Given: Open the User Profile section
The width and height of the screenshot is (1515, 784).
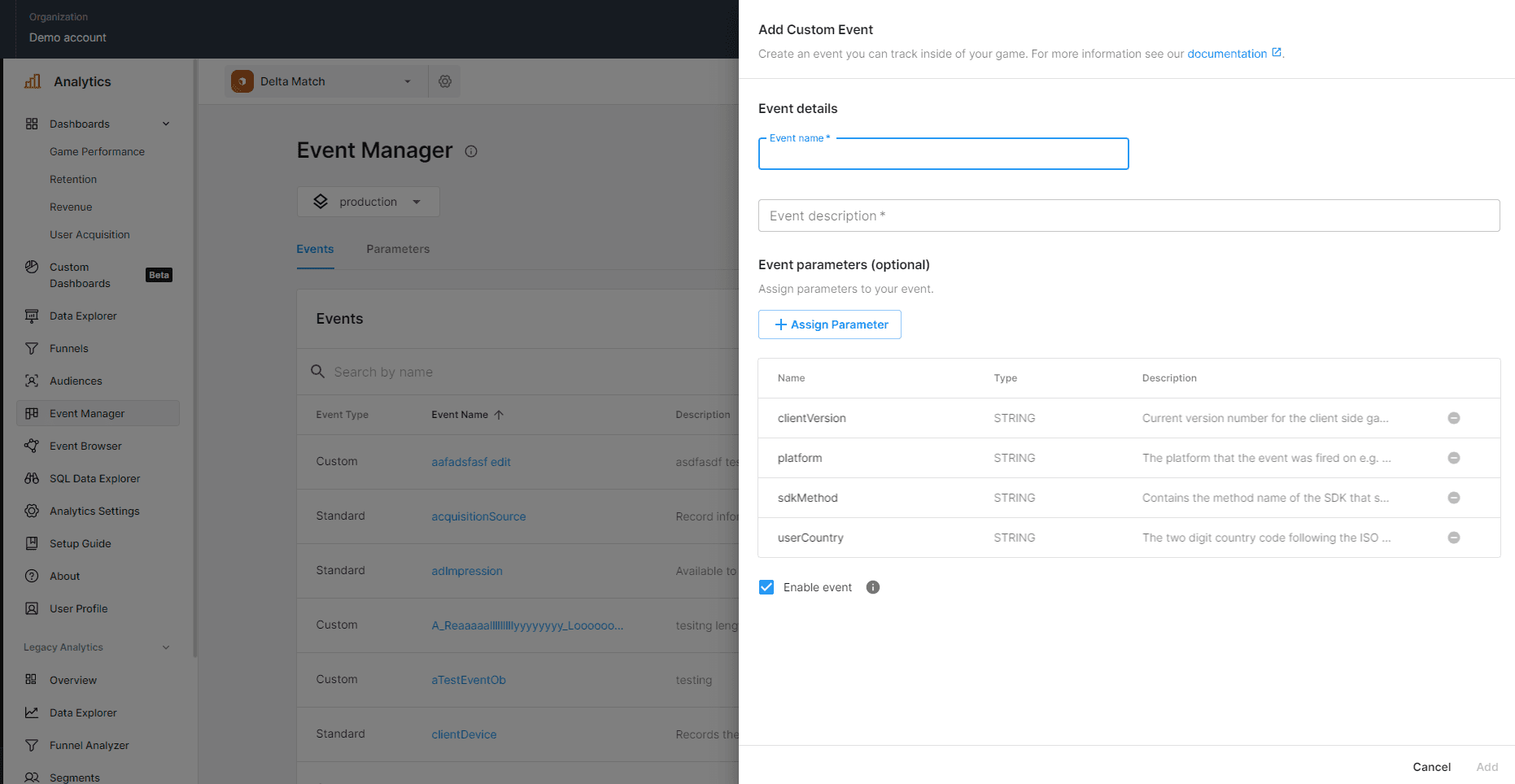Looking at the screenshot, I should coord(78,608).
